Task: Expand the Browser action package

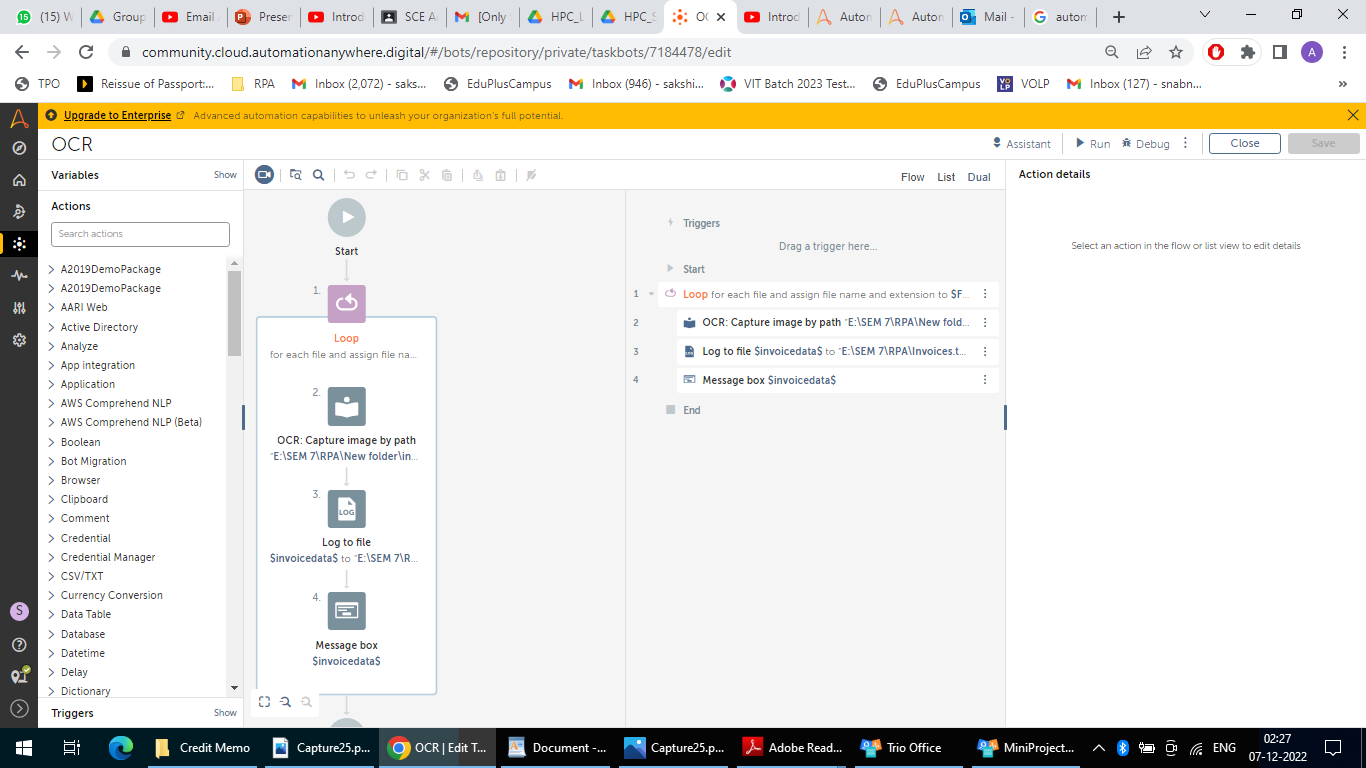Action: tap(52, 480)
